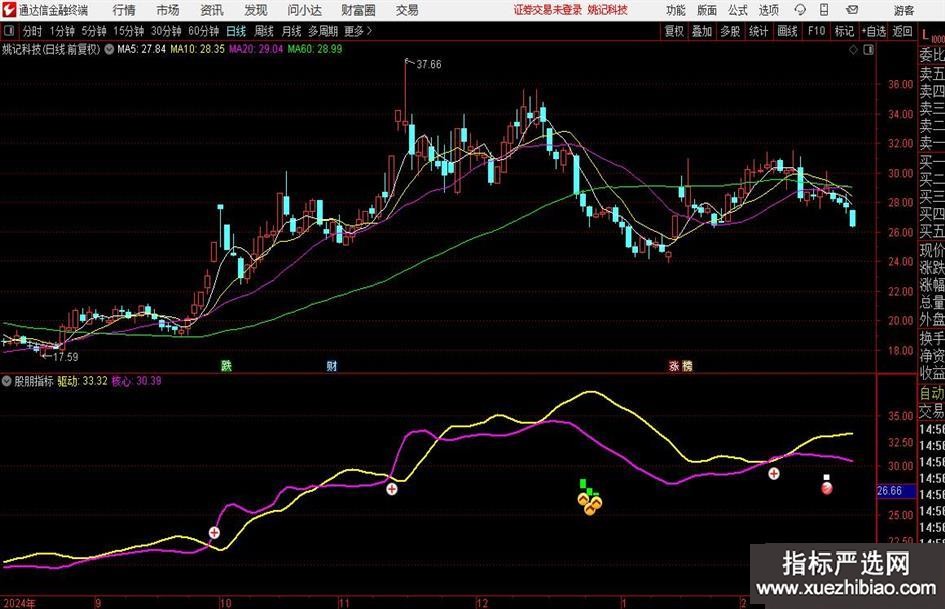
Task: Click the 37.66 high price label
Action: click(x=429, y=65)
